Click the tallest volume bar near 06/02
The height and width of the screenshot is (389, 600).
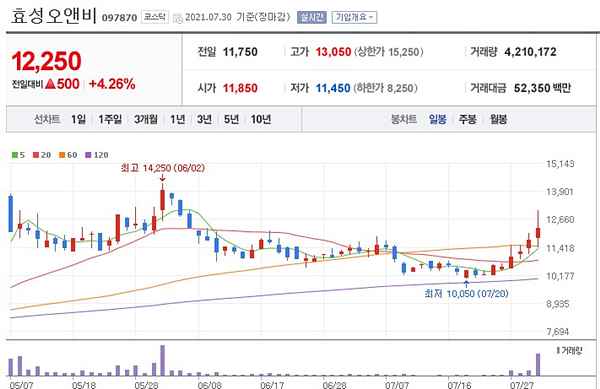tap(163, 360)
